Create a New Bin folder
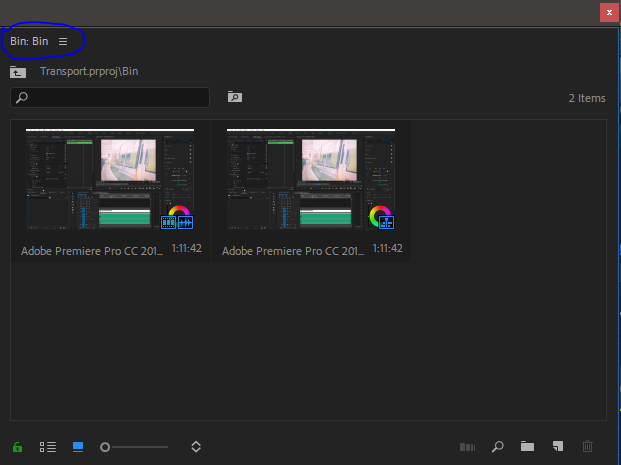Image resolution: width=621 pixels, height=465 pixels. (x=527, y=446)
